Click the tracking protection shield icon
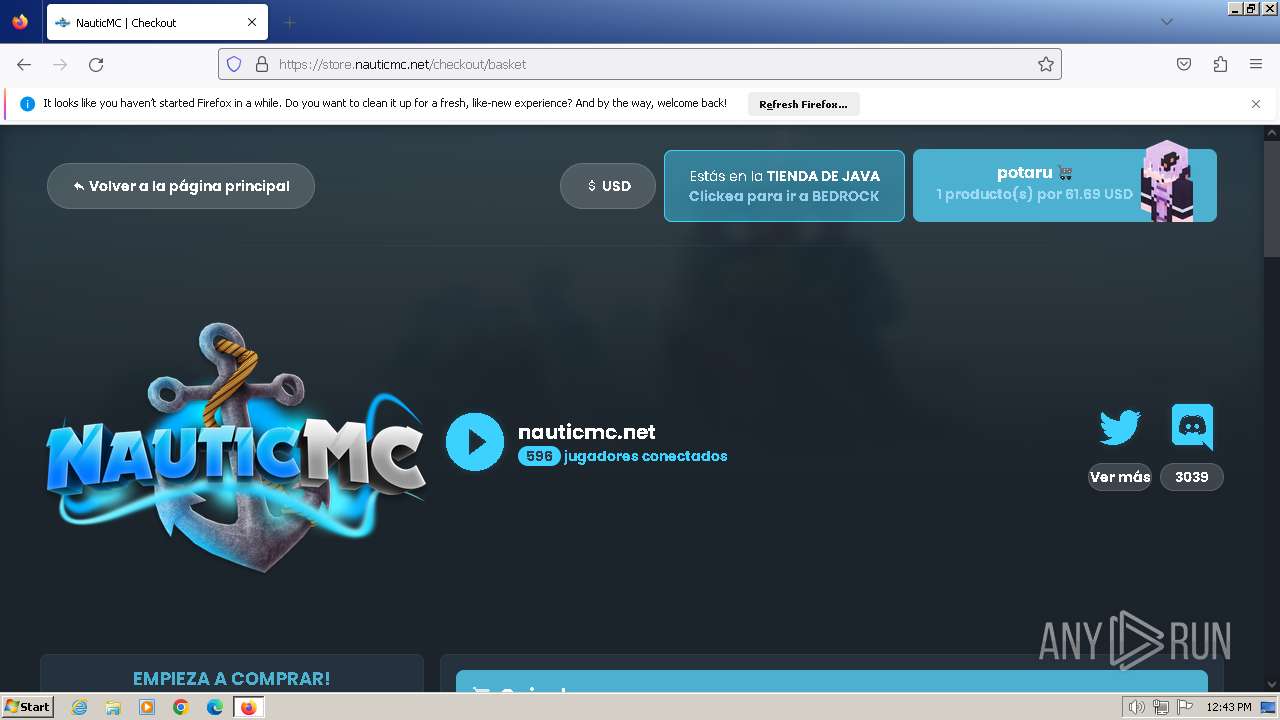The width and height of the screenshot is (1280, 720). pos(234,64)
